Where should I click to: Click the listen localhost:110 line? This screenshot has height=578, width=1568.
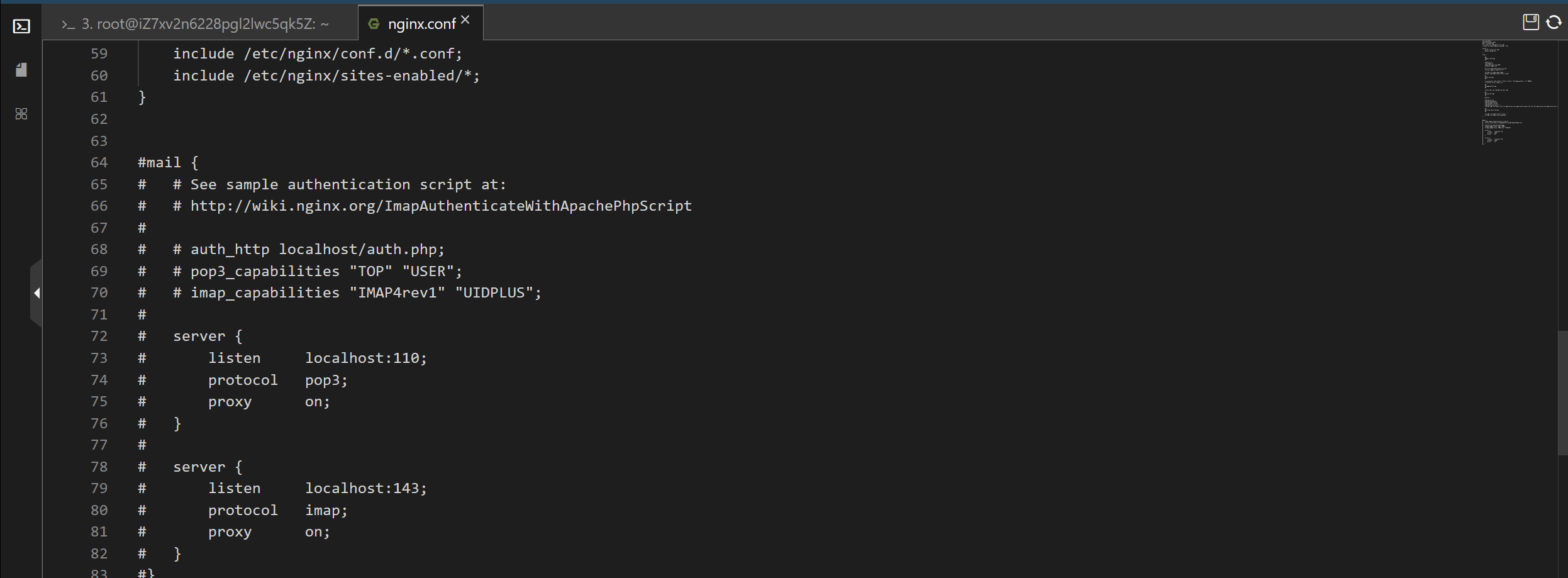tap(318, 358)
